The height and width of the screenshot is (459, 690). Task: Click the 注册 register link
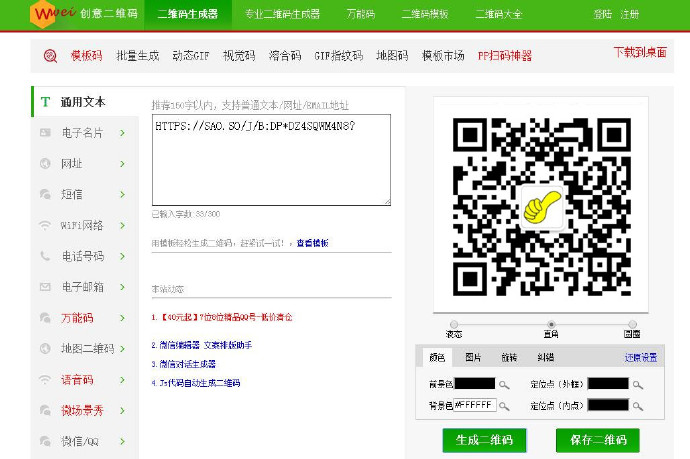coord(630,14)
